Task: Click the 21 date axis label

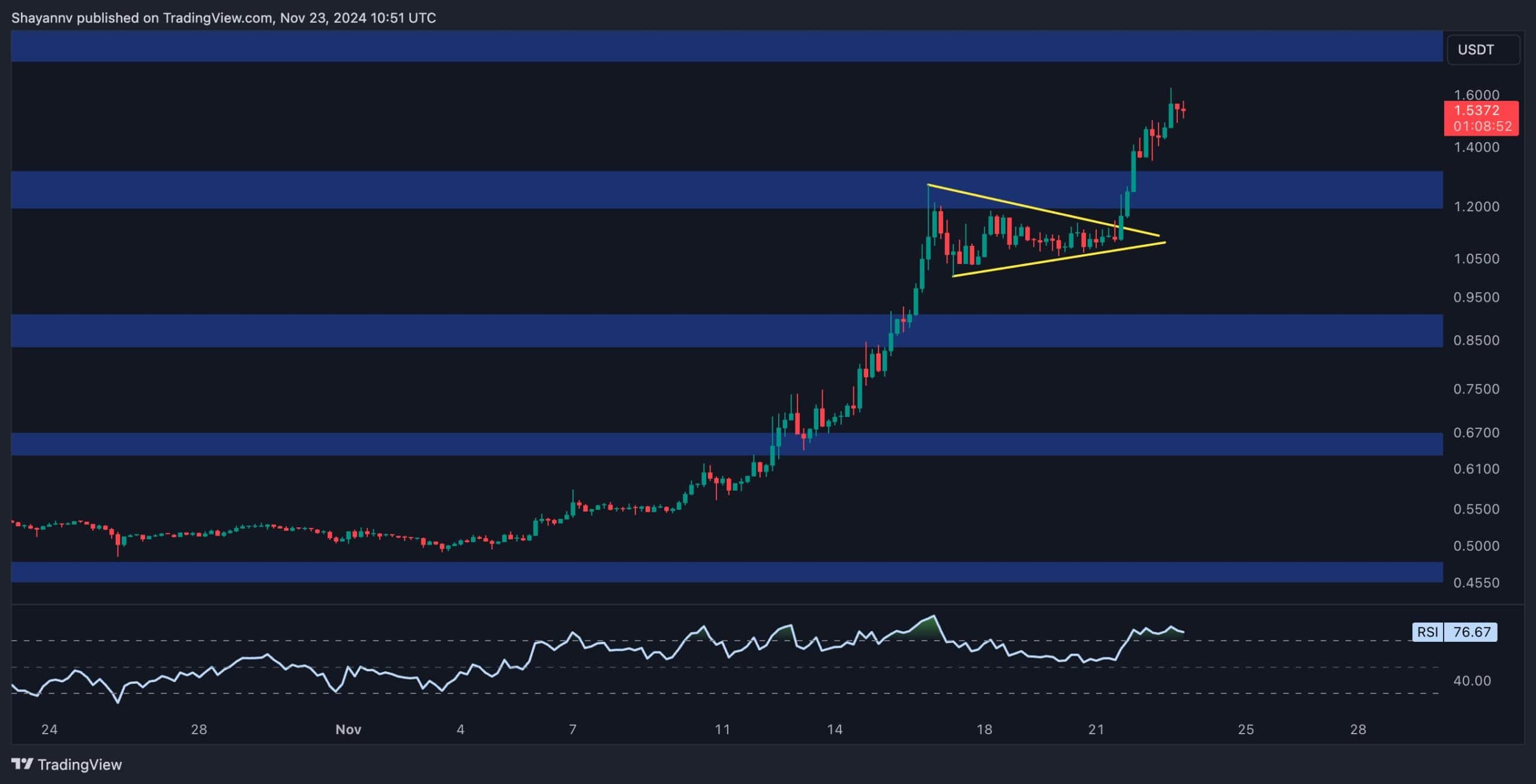Action: pyautogui.click(x=1096, y=729)
